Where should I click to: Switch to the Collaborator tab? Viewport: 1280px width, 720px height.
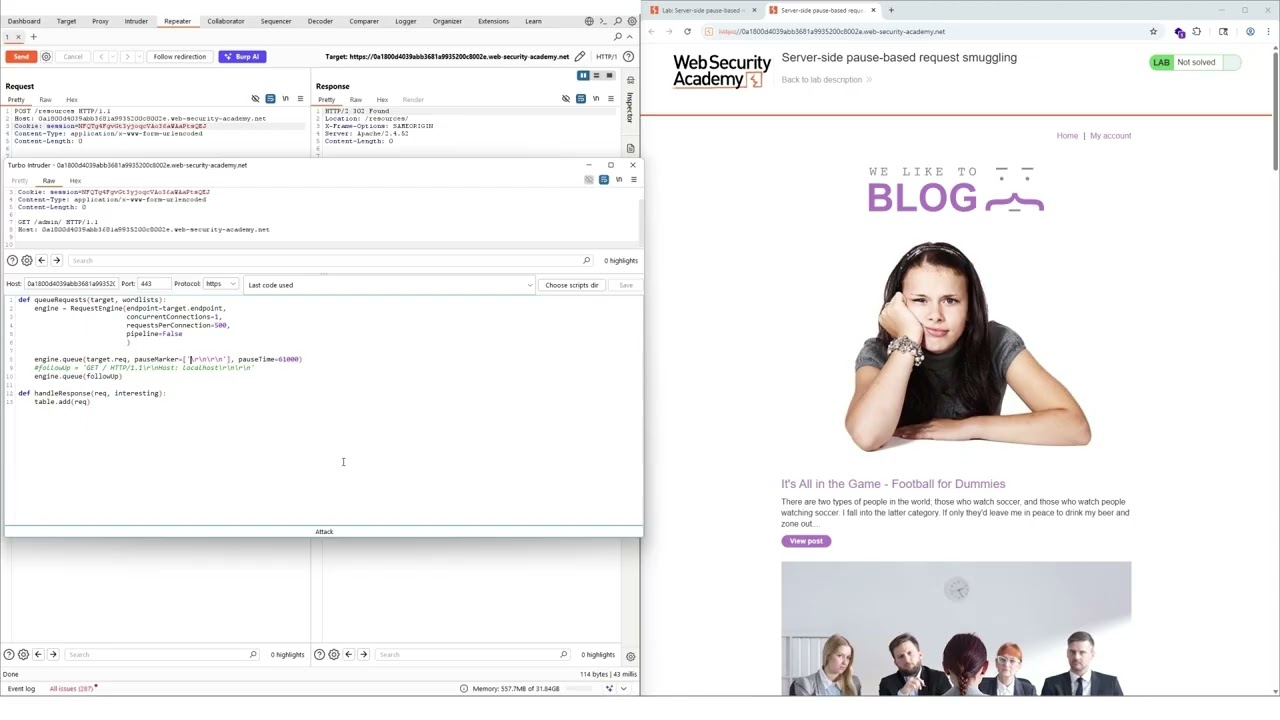226,21
